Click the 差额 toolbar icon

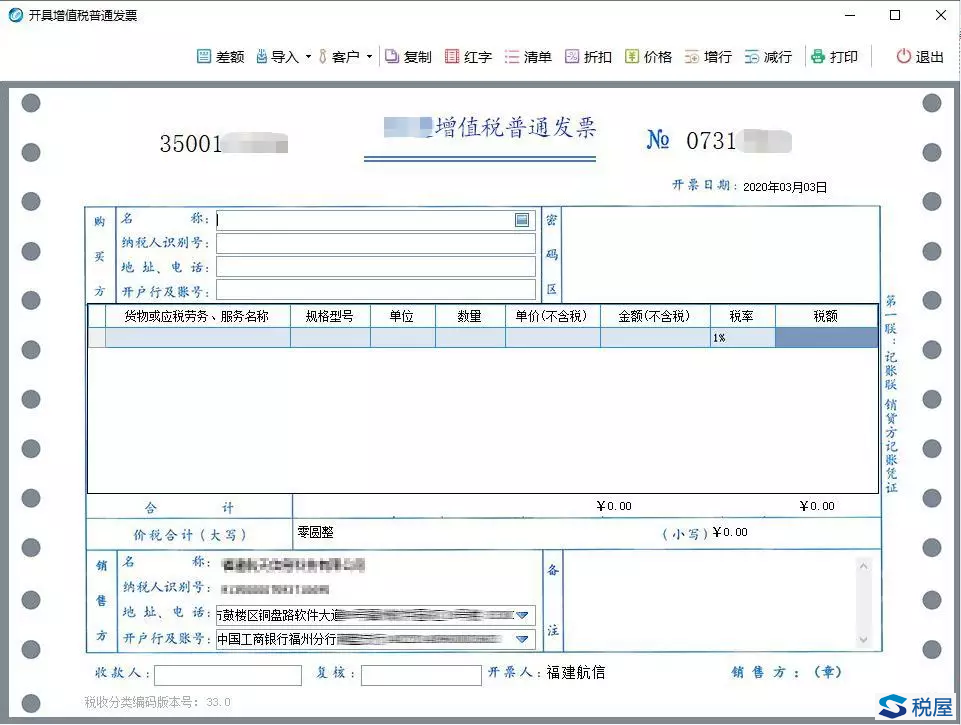tap(203, 56)
